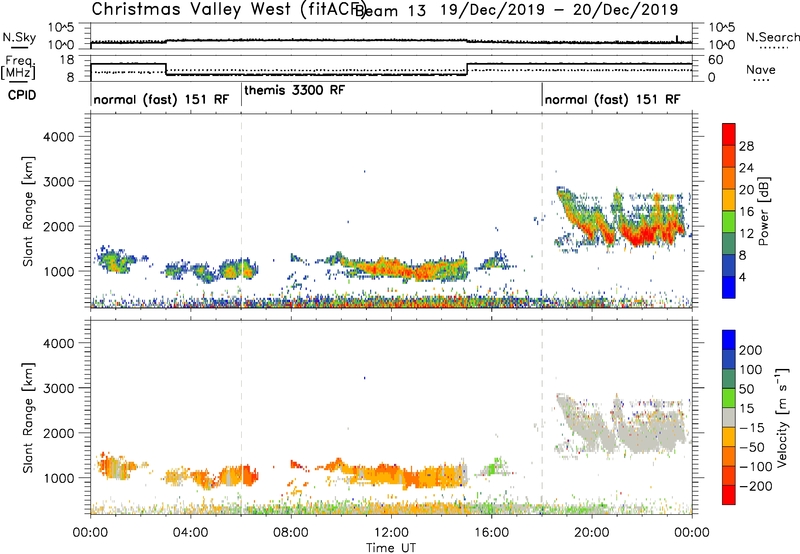Image resolution: width=800 pixels, height=554 pixels.
Task: Click the '28' tick on the power colorbar
Action: tap(746, 146)
